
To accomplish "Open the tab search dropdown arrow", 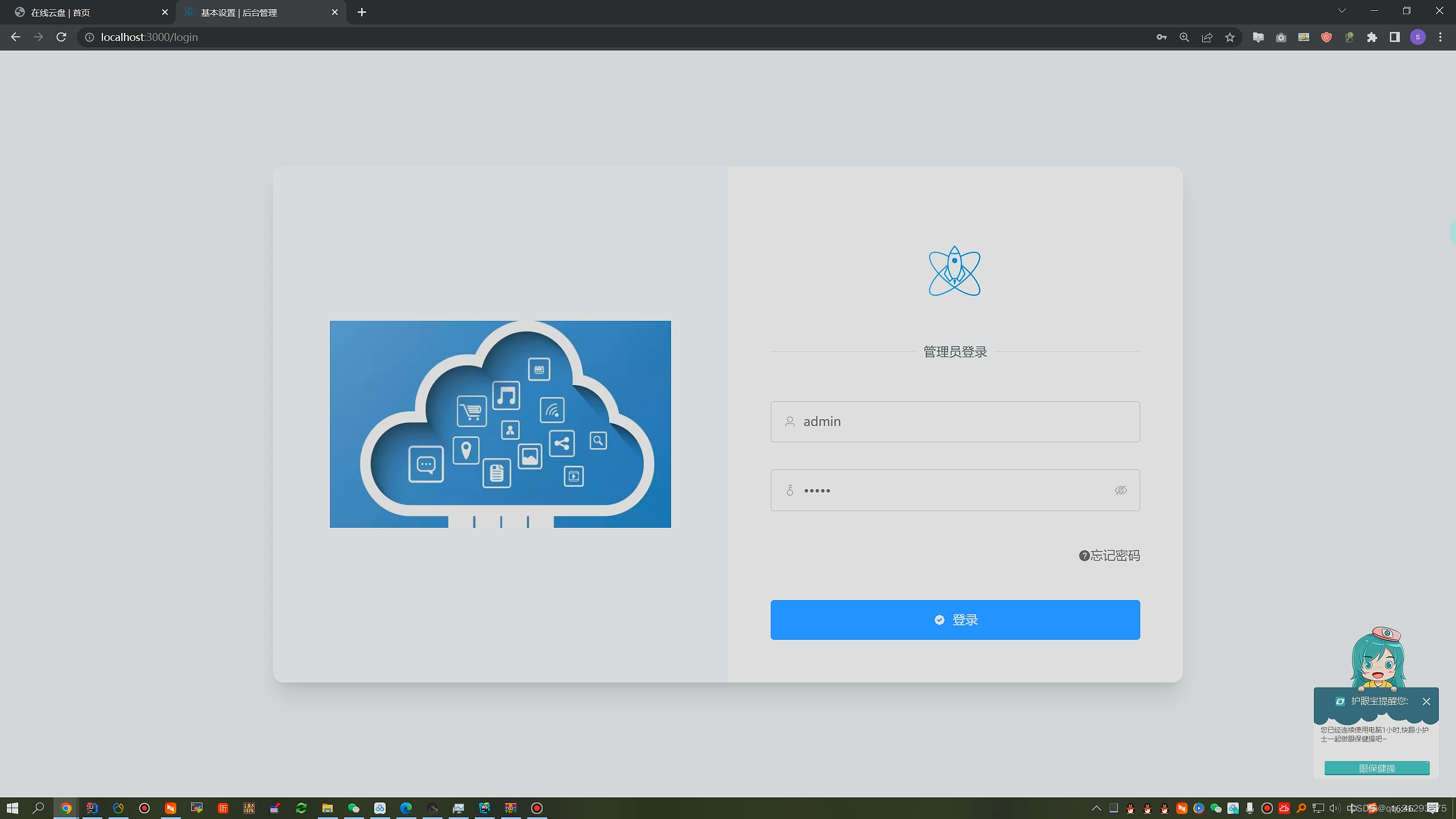I will [1342, 11].
